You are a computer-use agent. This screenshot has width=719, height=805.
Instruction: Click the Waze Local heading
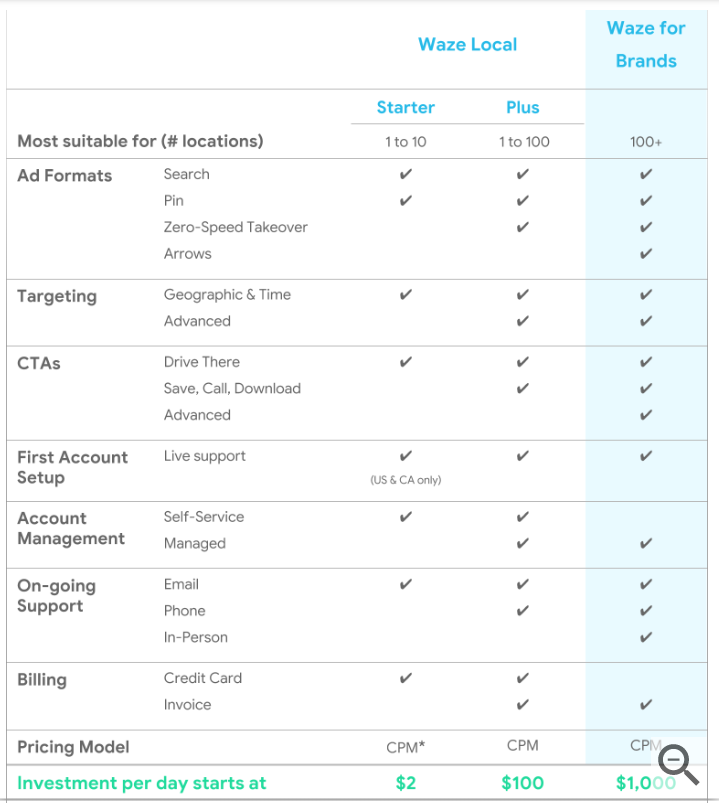467,45
